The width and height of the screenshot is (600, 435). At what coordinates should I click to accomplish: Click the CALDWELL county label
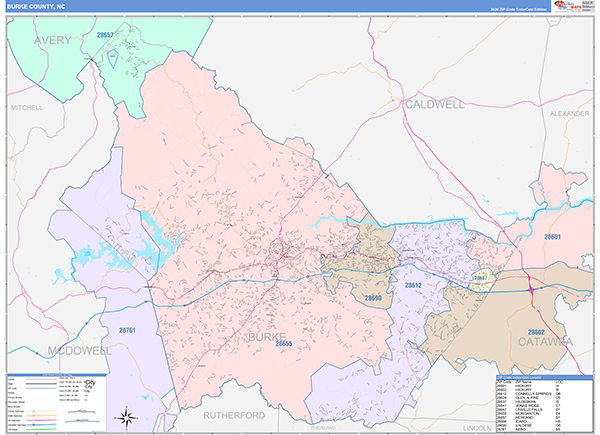pyautogui.click(x=435, y=104)
